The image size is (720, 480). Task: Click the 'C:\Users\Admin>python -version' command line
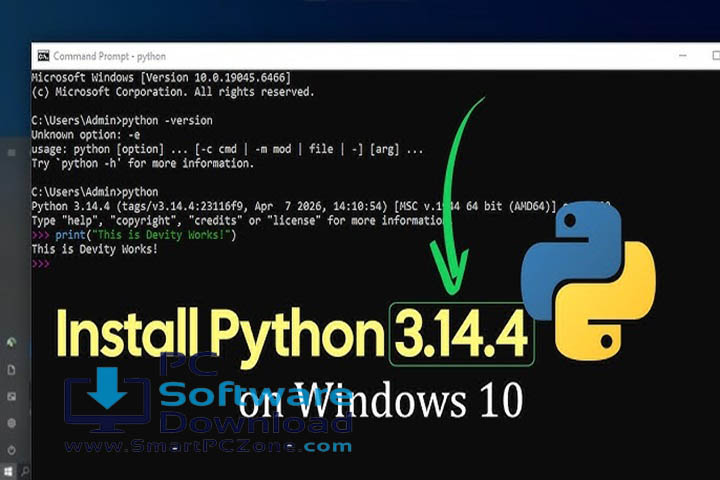pyautogui.click(x=122, y=120)
